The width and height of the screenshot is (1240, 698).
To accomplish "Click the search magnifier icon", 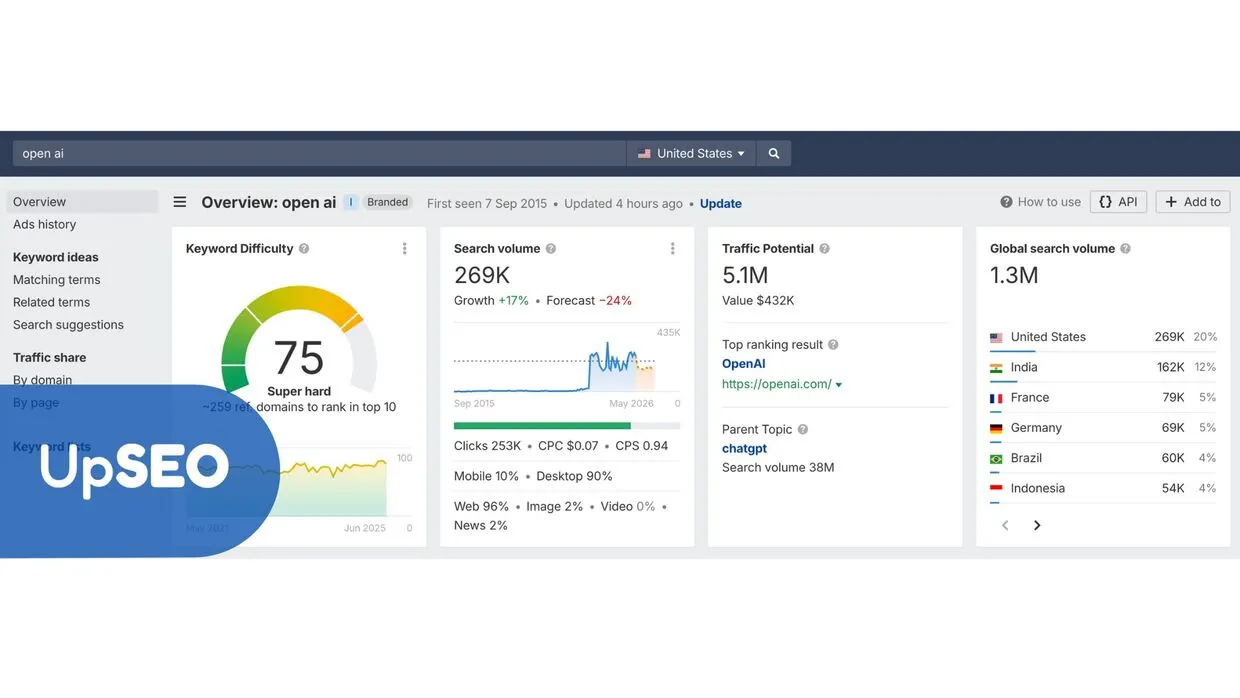I will [772, 152].
